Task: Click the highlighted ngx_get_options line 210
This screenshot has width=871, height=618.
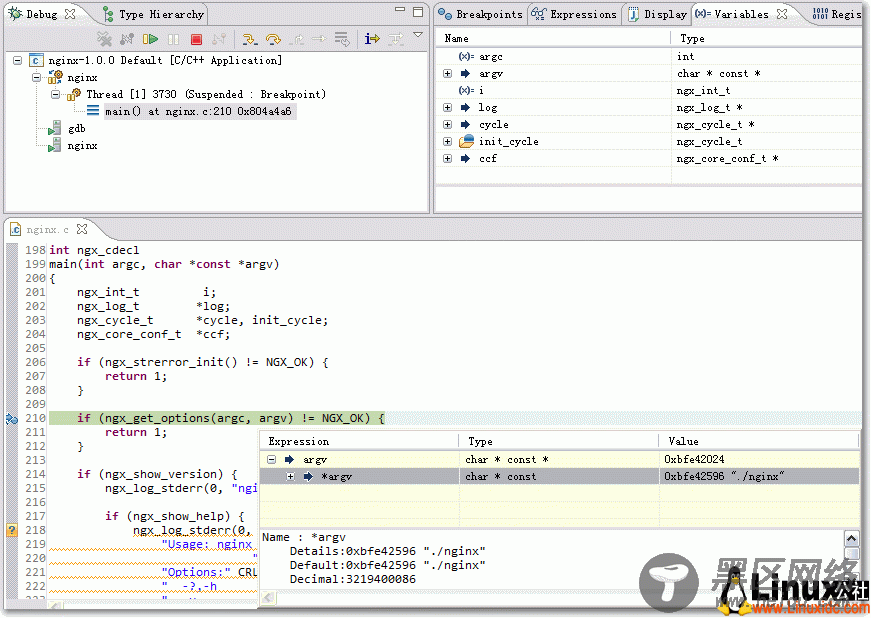Action: (217, 418)
